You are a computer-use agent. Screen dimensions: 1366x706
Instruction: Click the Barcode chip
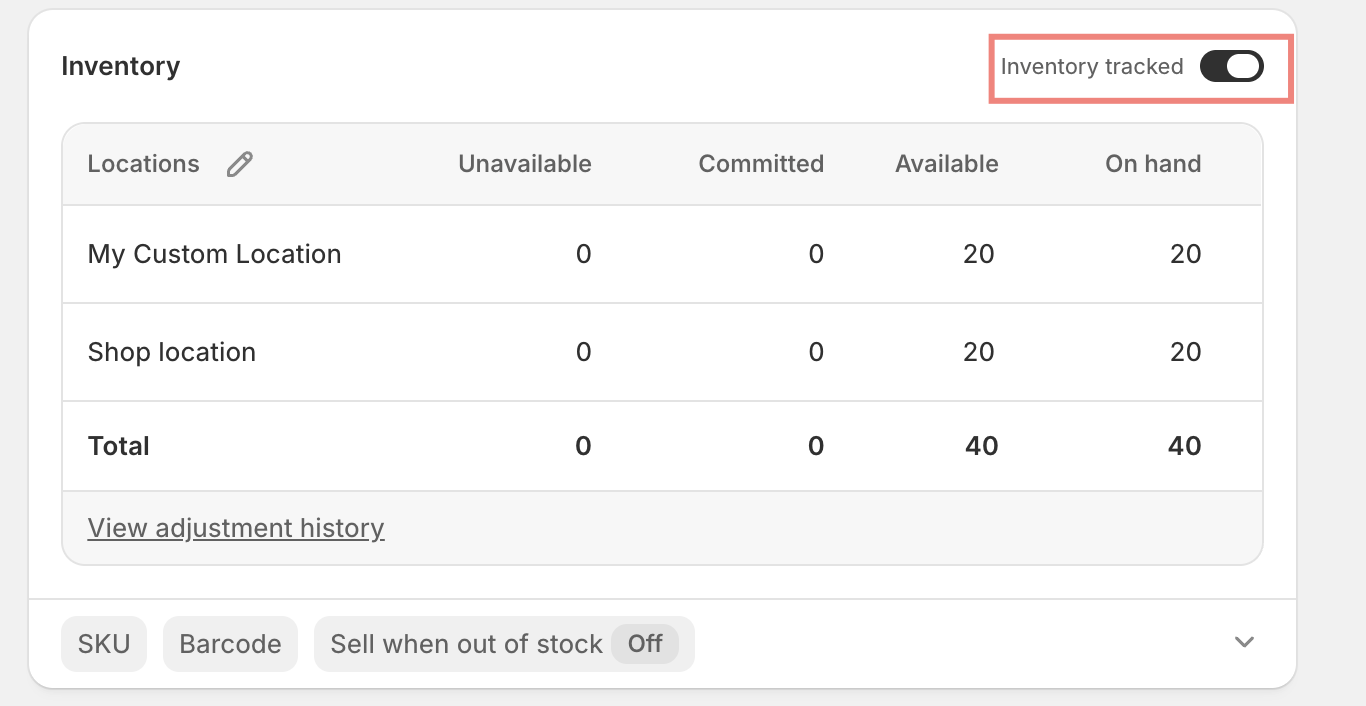pyautogui.click(x=230, y=644)
